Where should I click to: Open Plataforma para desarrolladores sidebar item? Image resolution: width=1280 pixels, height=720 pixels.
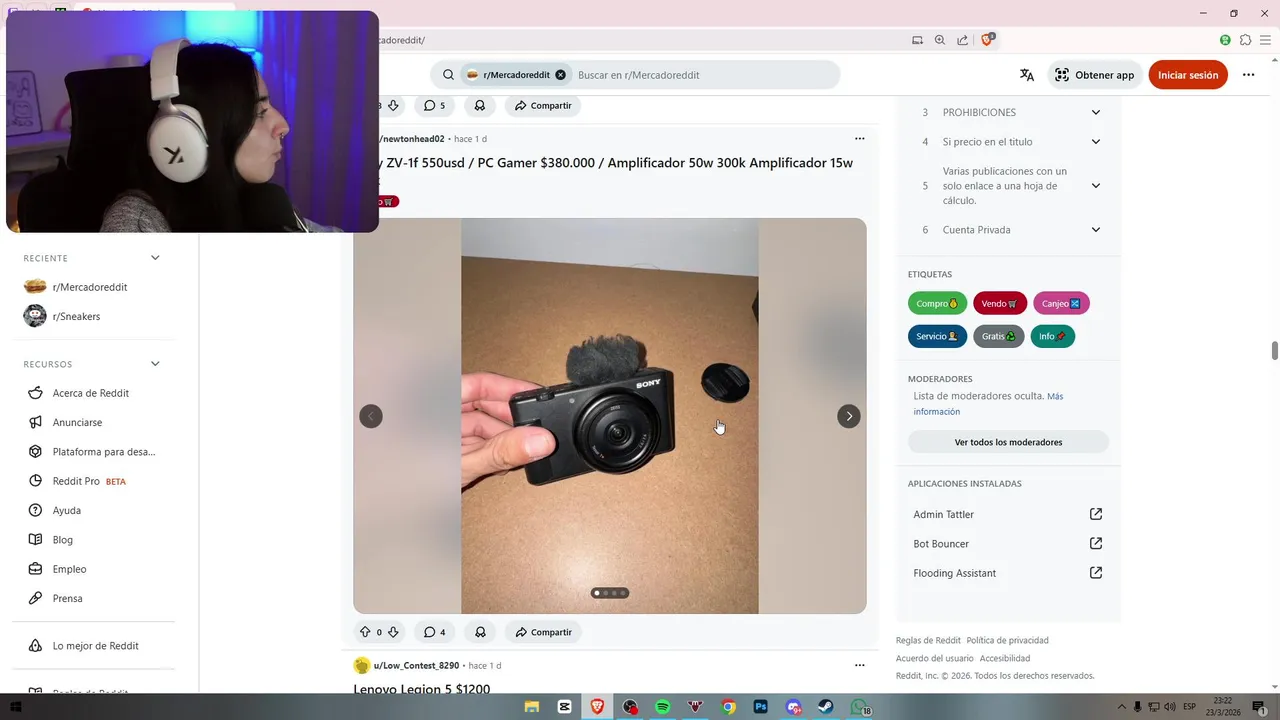click(x=94, y=451)
